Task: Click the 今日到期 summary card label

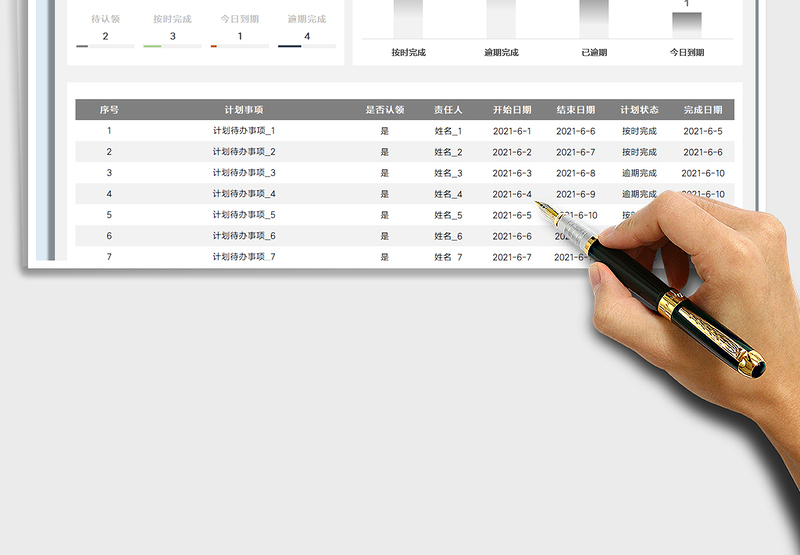Action: pyautogui.click(x=240, y=19)
